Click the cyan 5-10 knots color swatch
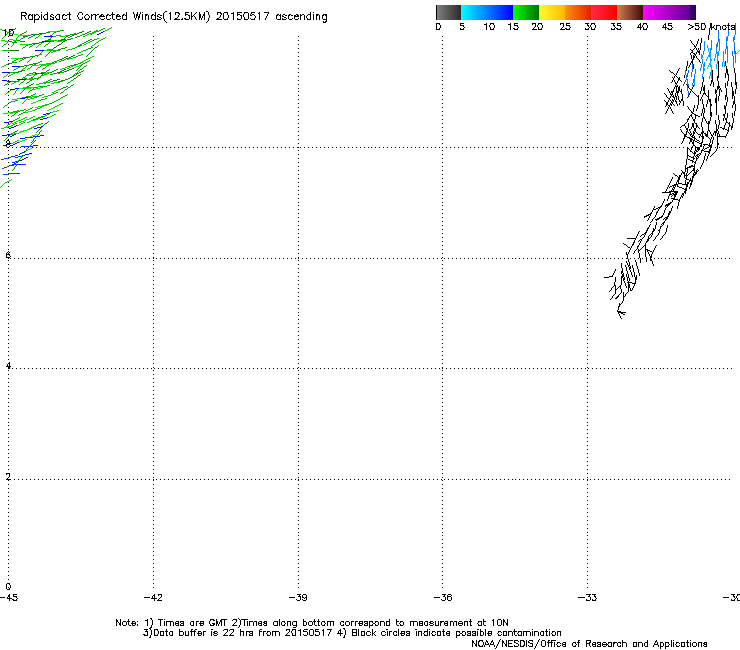The width and height of the screenshot is (740, 650). [x=474, y=12]
